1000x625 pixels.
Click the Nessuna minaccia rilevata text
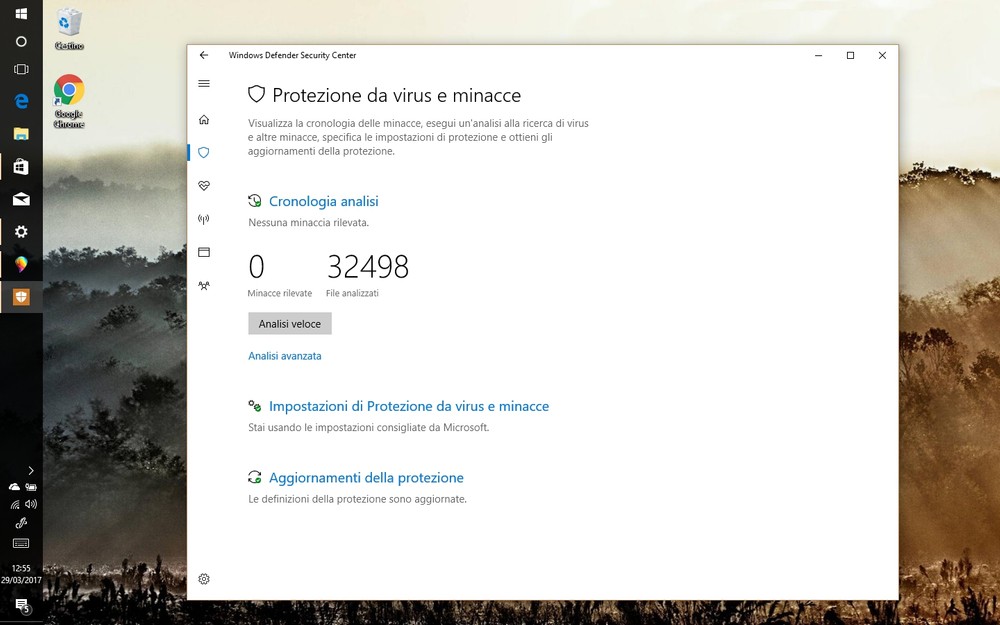coord(309,223)
